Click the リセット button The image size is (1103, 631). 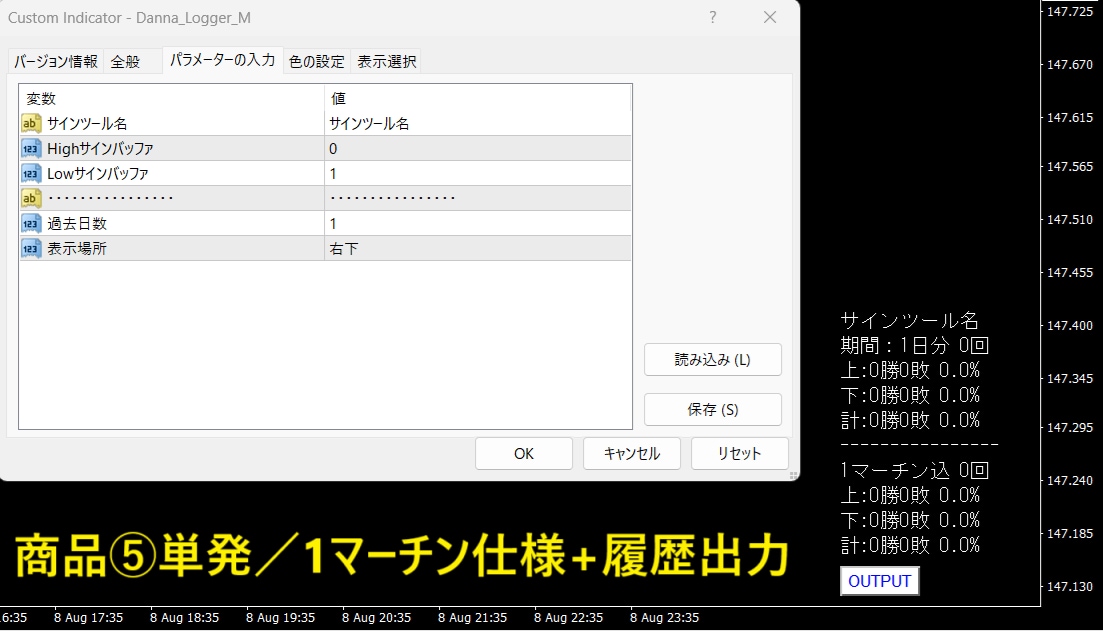coord(739,454)
